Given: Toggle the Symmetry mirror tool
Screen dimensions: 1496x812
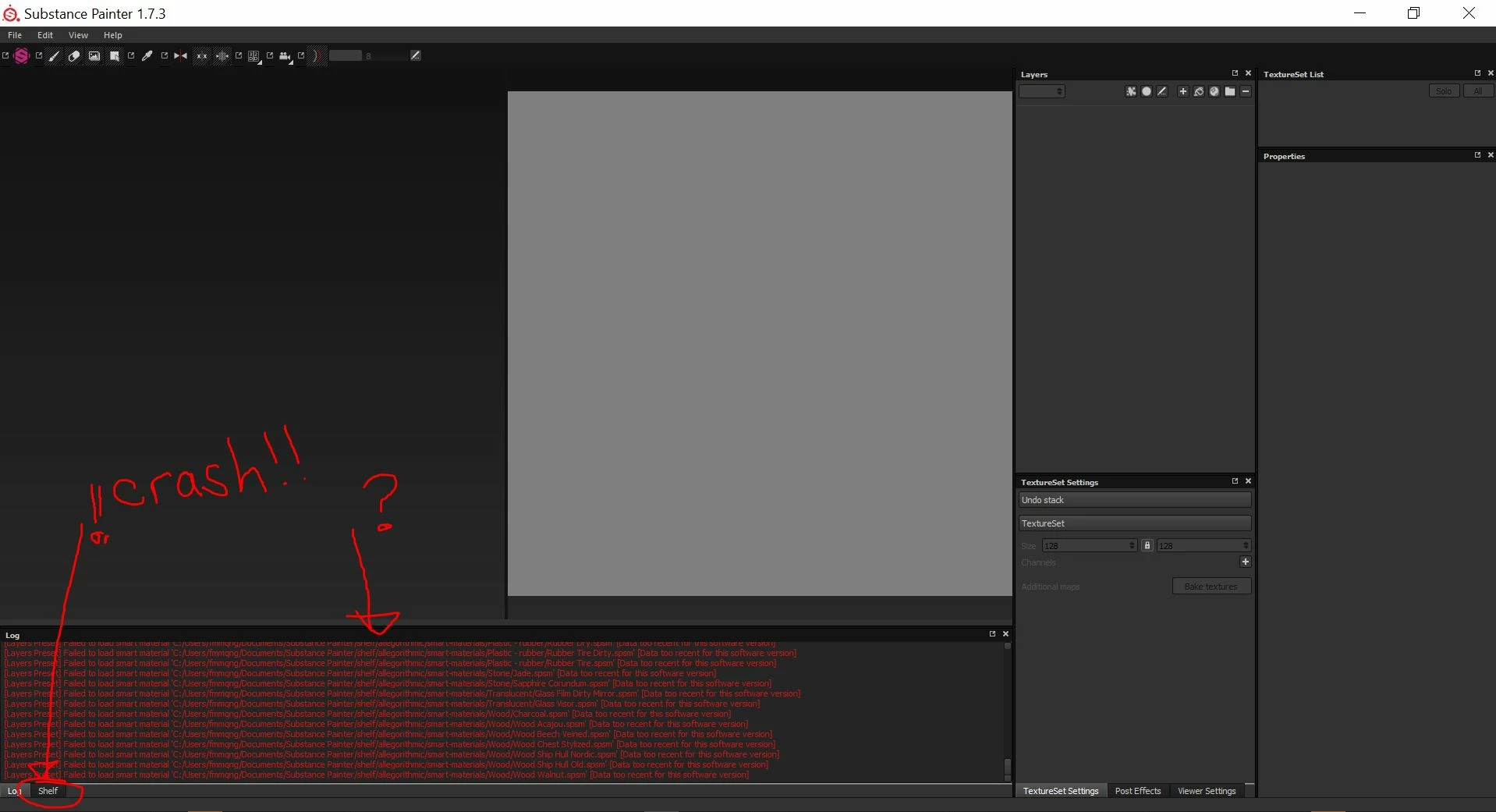Looking at the screenshot, I should tap(180, 55).
